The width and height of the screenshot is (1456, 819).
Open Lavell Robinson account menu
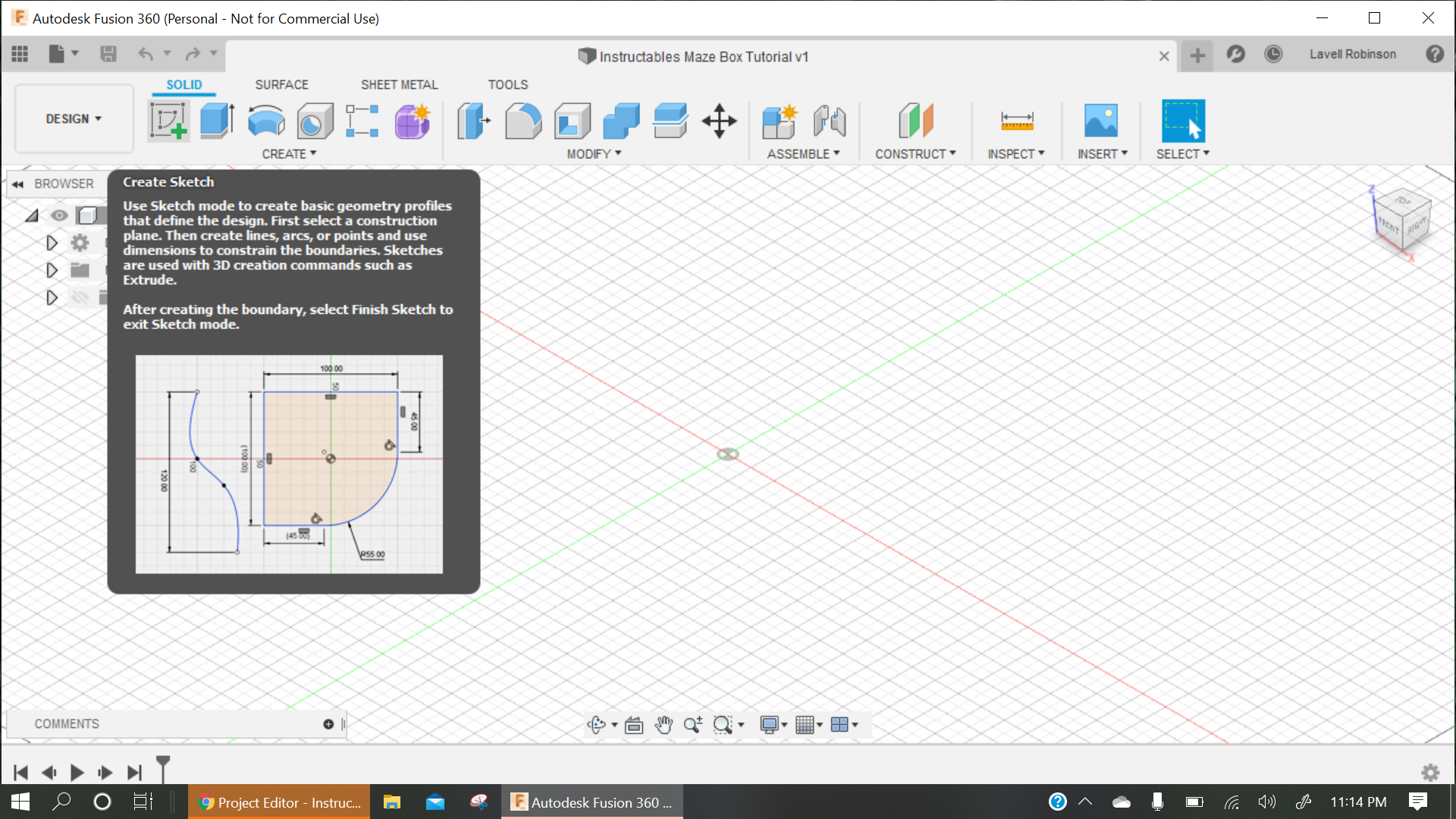1353,54
